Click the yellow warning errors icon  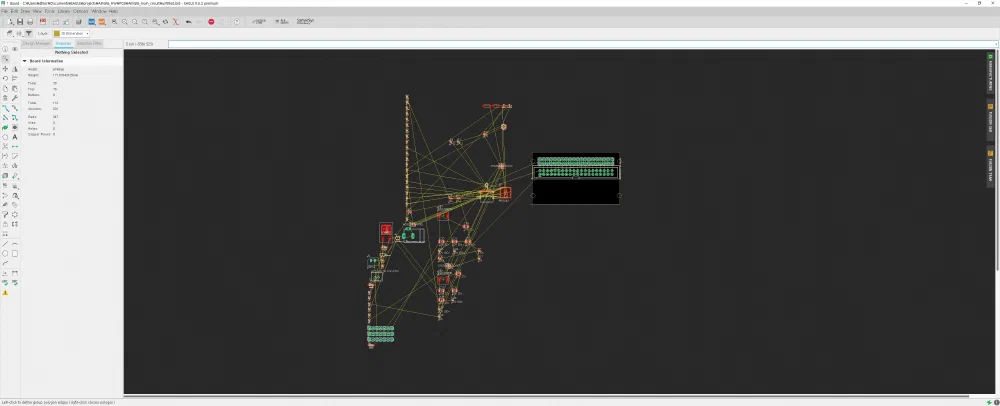coord(5,293)
